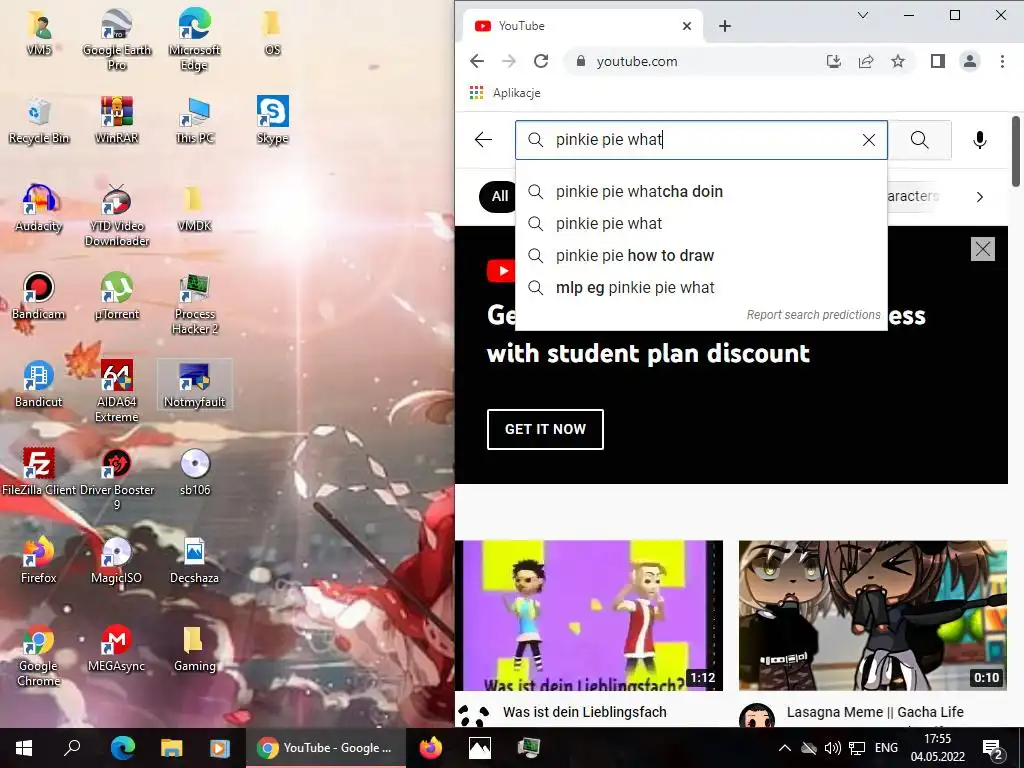Dismiss the student plan promo banner
Screen dimensions: 1024x768
click(983, 249)
